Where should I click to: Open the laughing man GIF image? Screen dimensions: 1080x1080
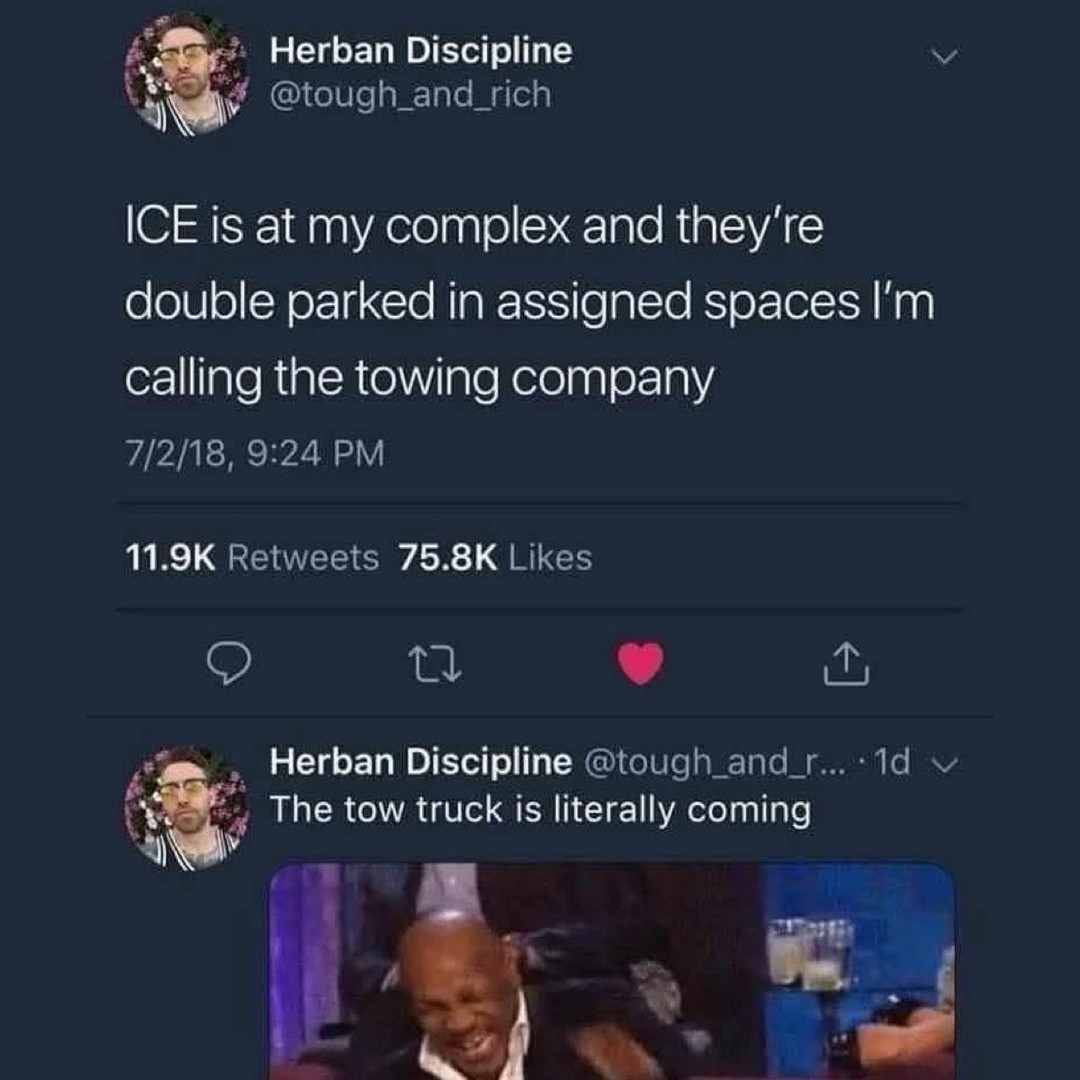pyautogui.click(x=612, y=971)
